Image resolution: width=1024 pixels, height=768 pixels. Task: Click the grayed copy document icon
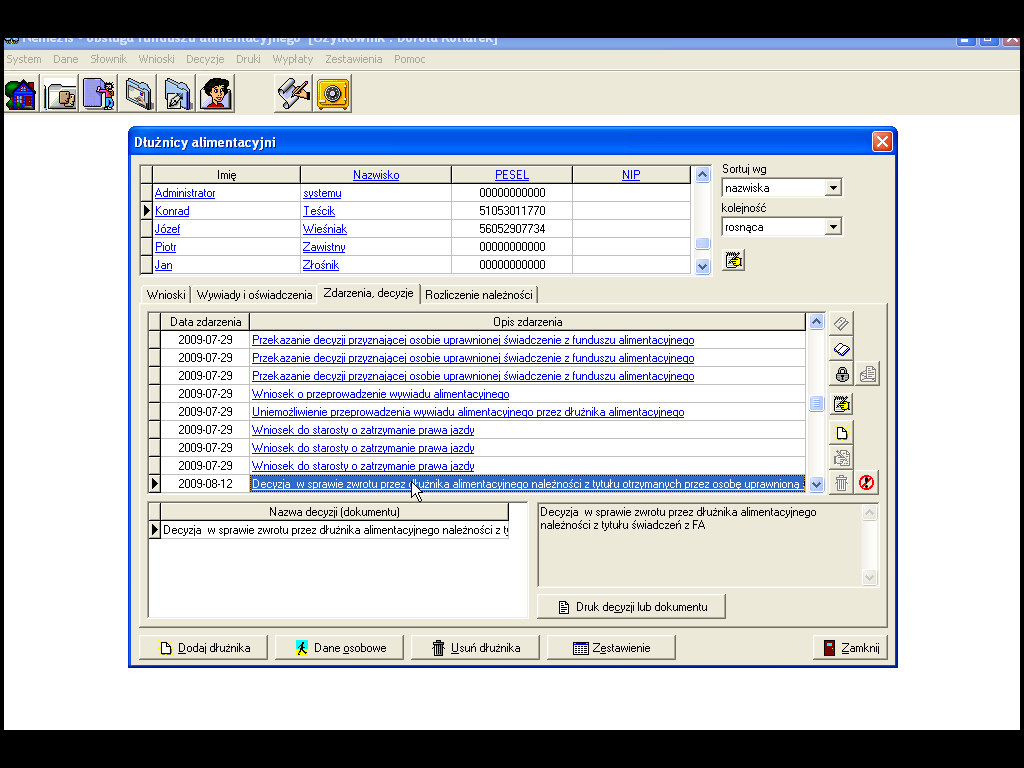(x=841, y=458)
